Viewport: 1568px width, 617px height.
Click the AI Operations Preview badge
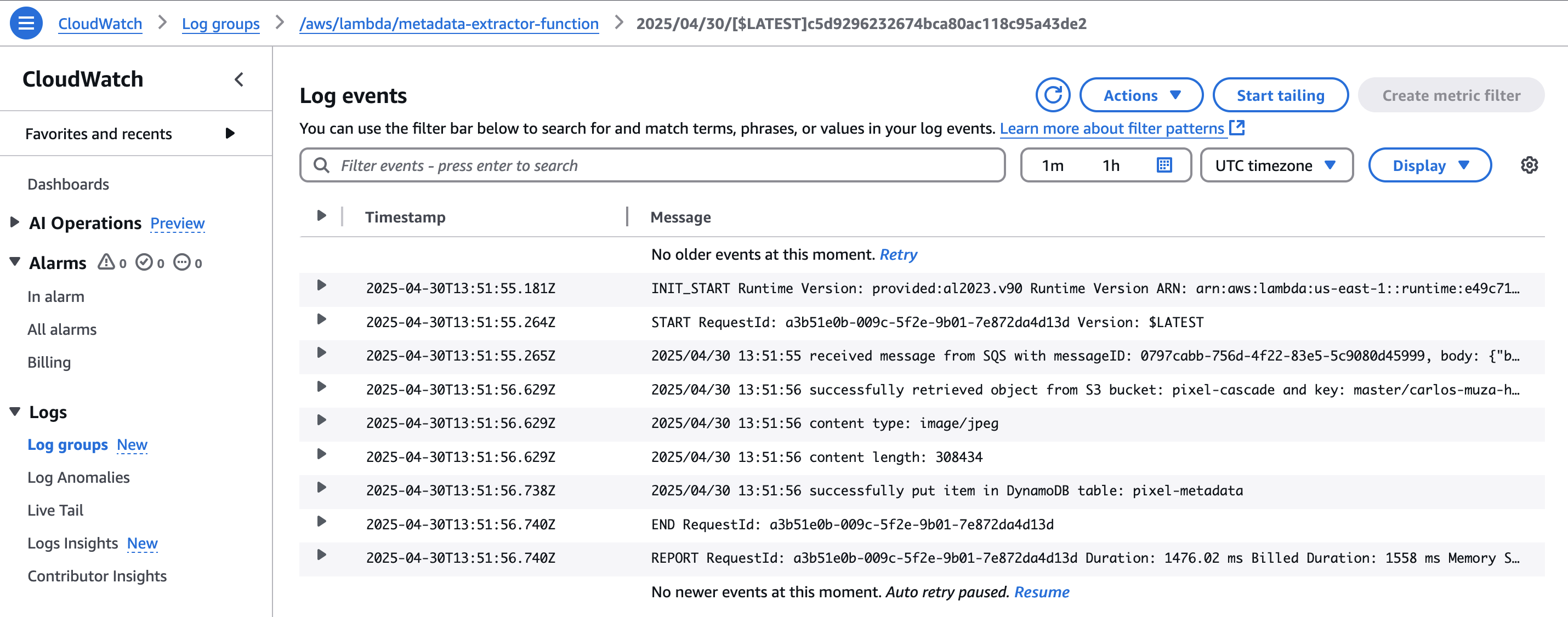(177, 224)
